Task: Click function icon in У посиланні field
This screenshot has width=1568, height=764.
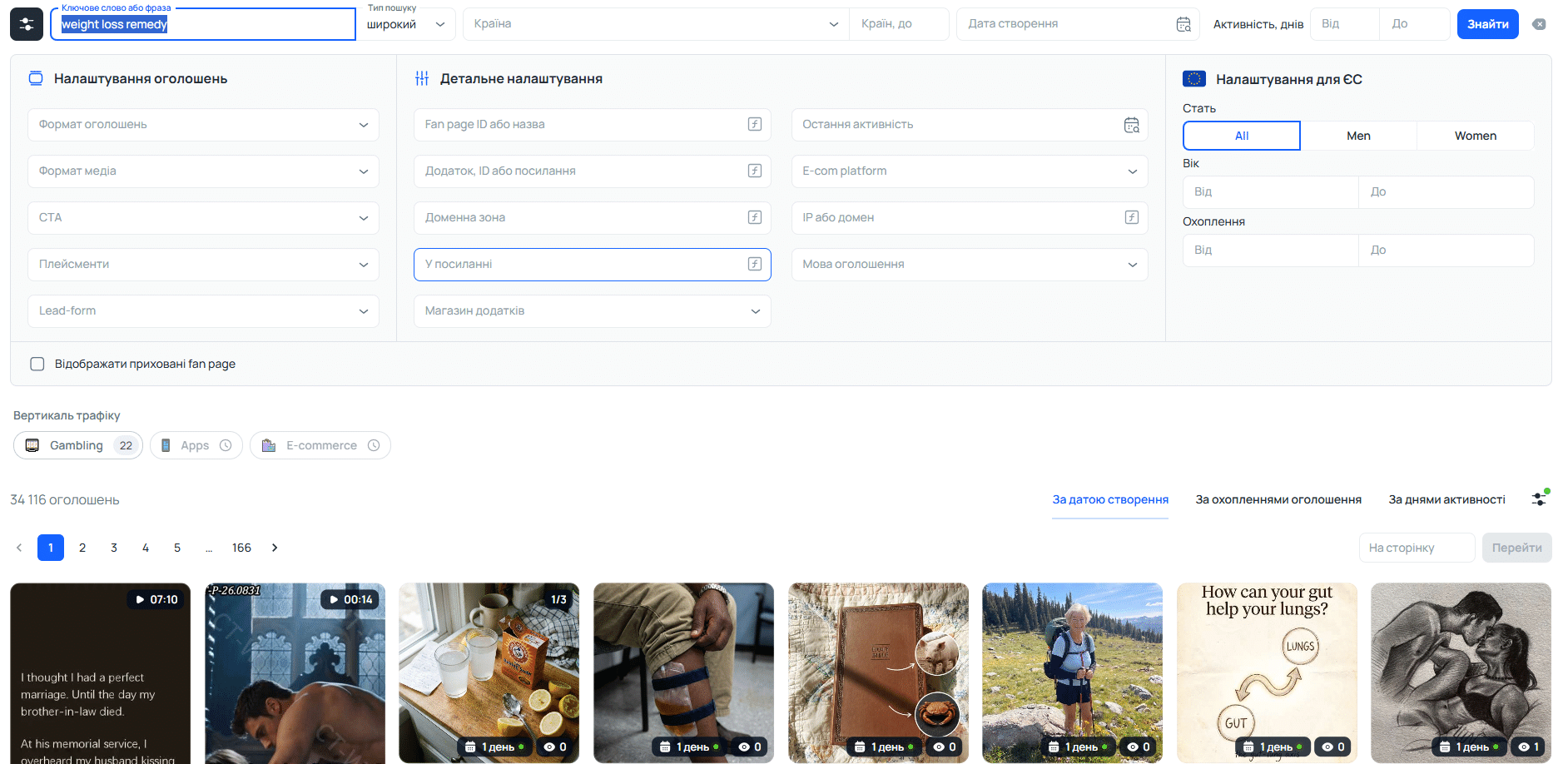Action: coord(755,264)
